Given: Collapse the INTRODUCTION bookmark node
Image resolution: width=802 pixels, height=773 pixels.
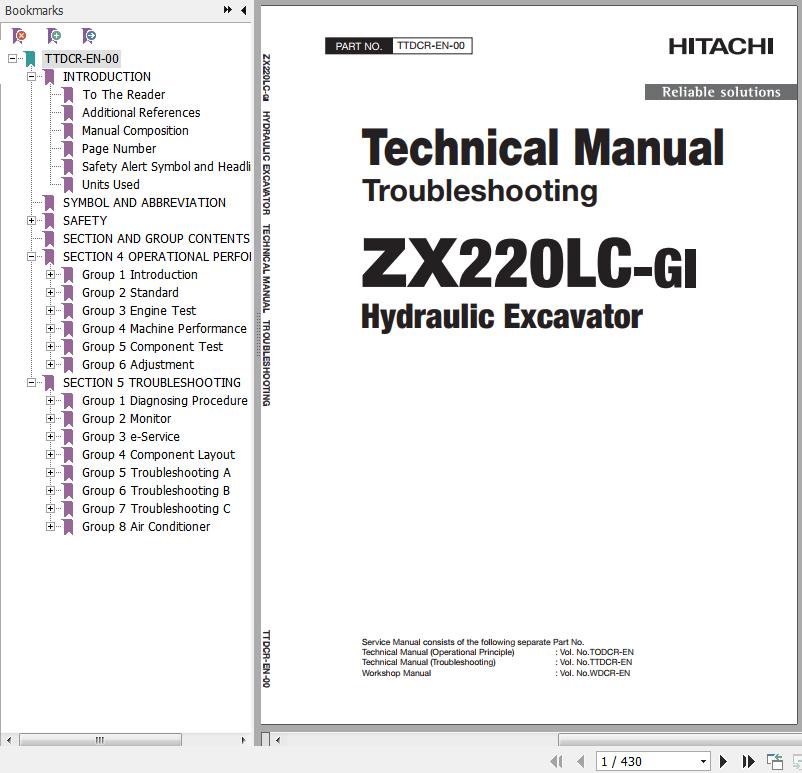Looking at the screenshot, I should pyautogui.click(x=31, y=76).
